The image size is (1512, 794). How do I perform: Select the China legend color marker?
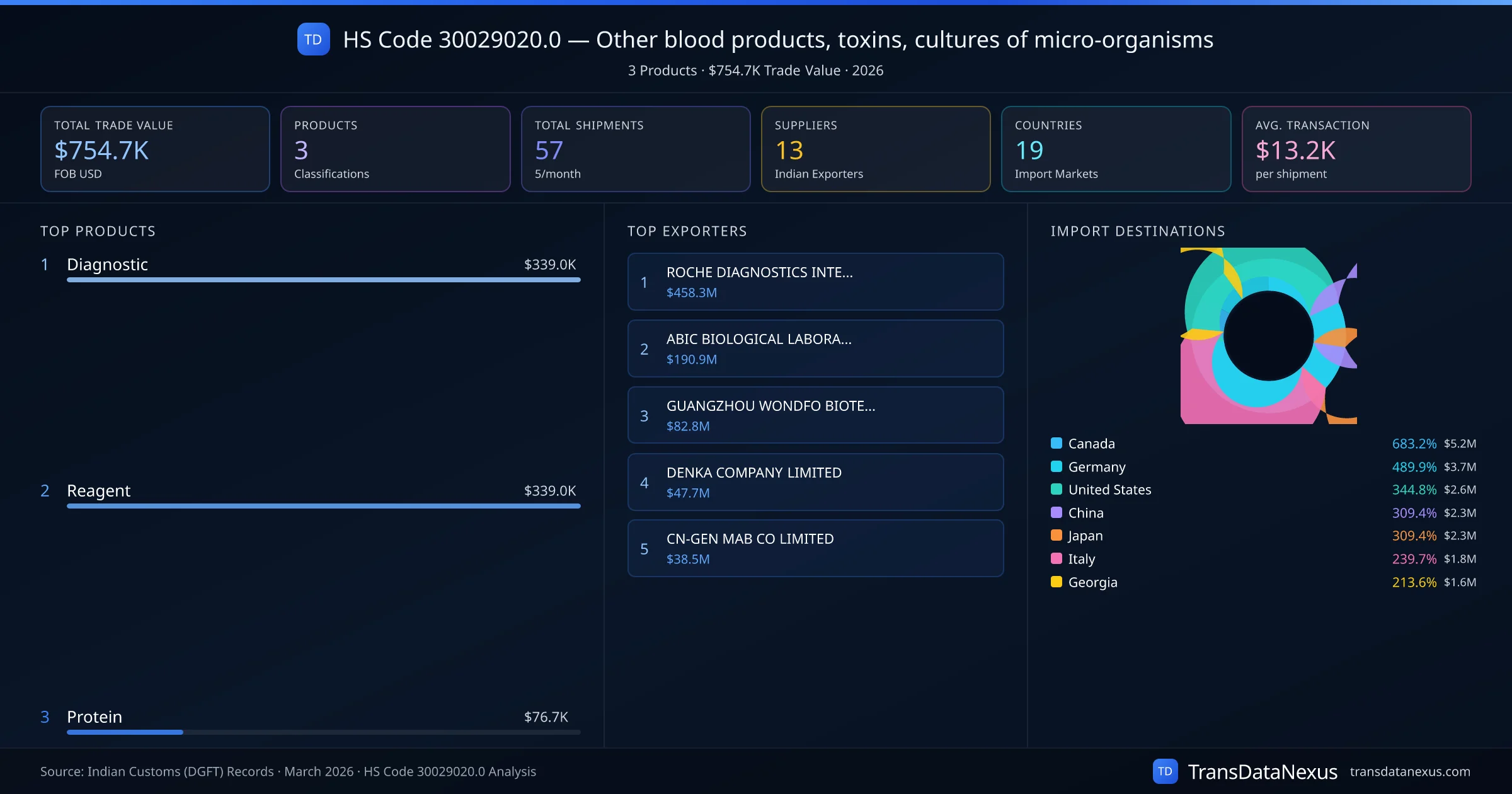click(x=1055, y=512)
